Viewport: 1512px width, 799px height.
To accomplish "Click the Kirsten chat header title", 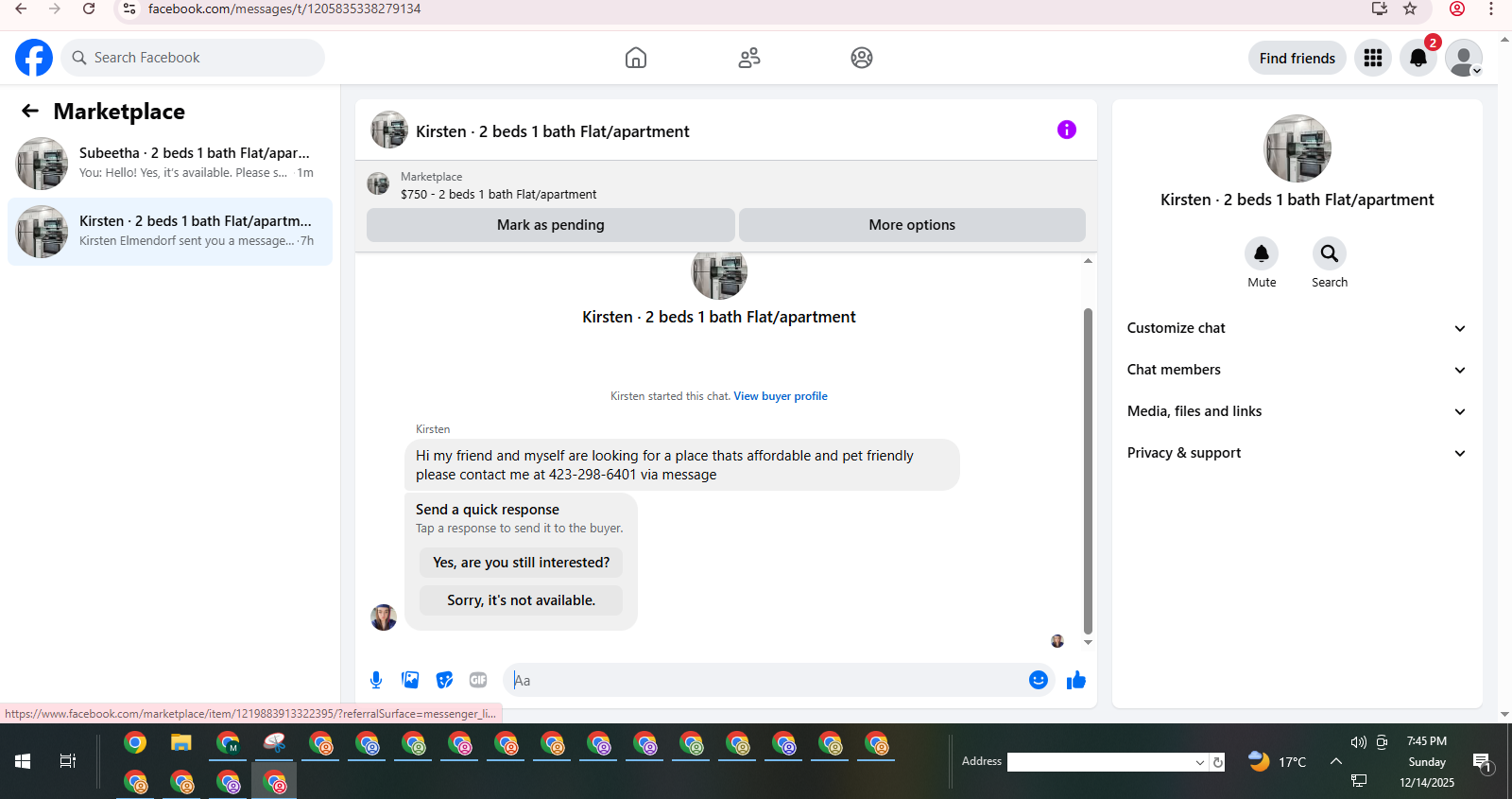I will coord(553,131).
